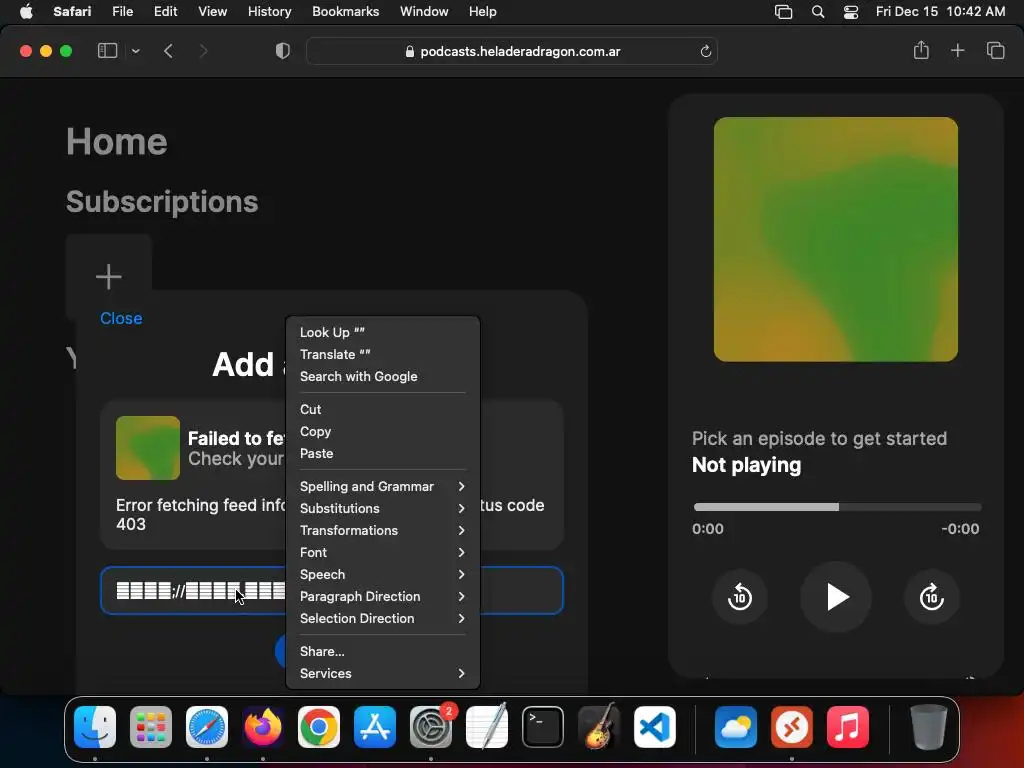Open Safari's Bookmarks menu
Screen dimensions: 1024x768
click(x=345, y=12)
